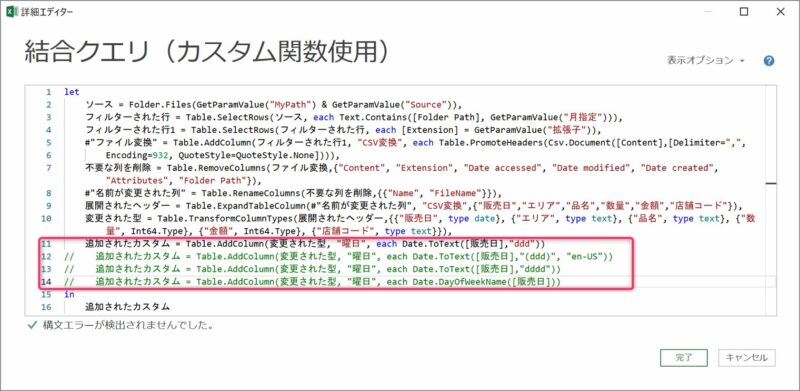Click line 2 with Folder.Files
800x391 pixels.
[x=273, y=105]
